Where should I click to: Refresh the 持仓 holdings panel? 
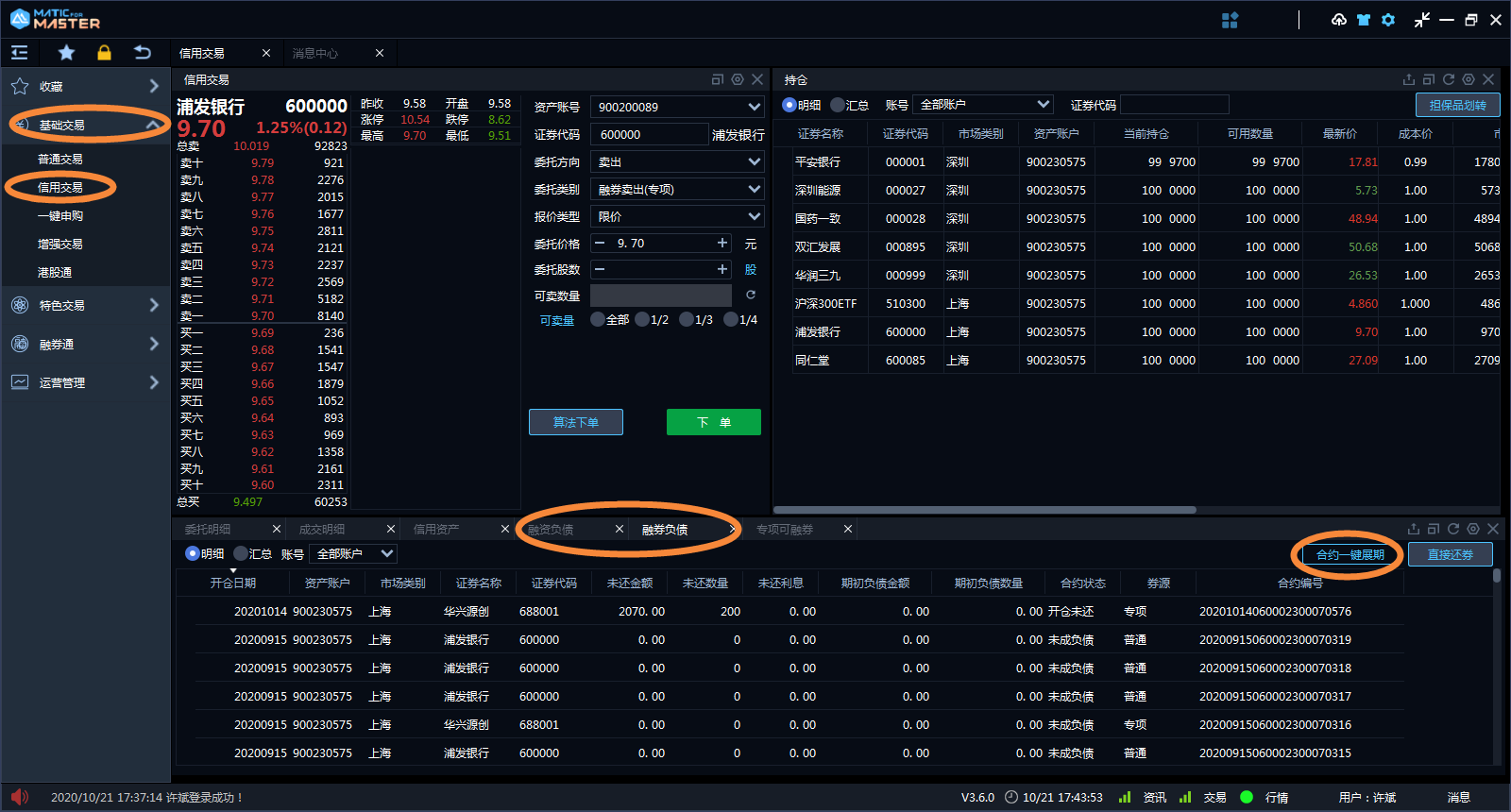(x=1448, y=80)
